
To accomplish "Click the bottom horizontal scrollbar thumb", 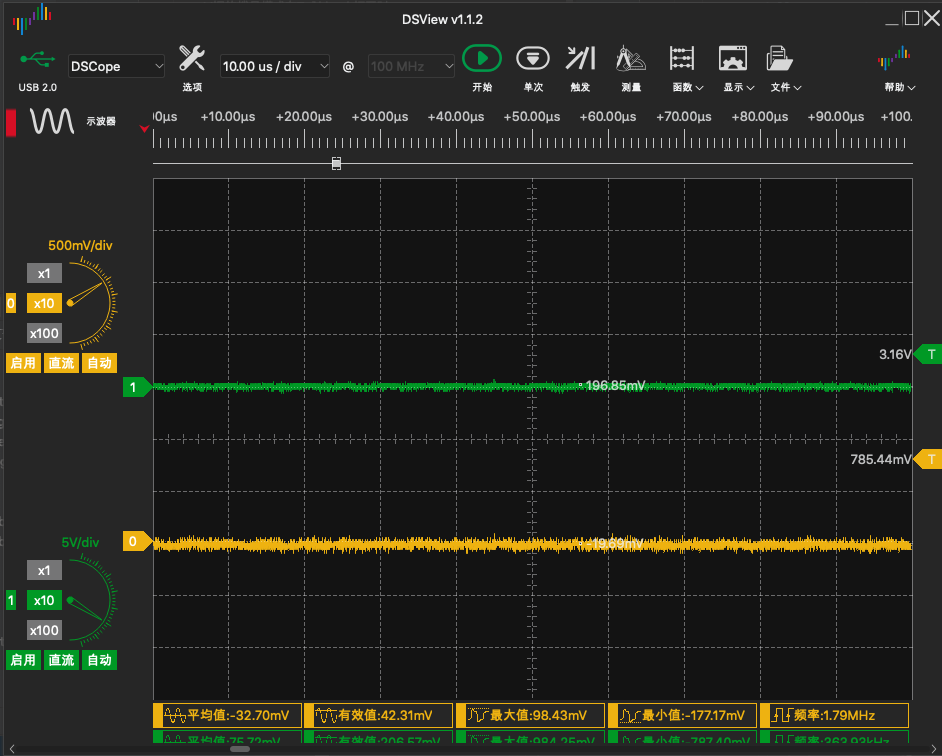I will (x=240, y=749).
